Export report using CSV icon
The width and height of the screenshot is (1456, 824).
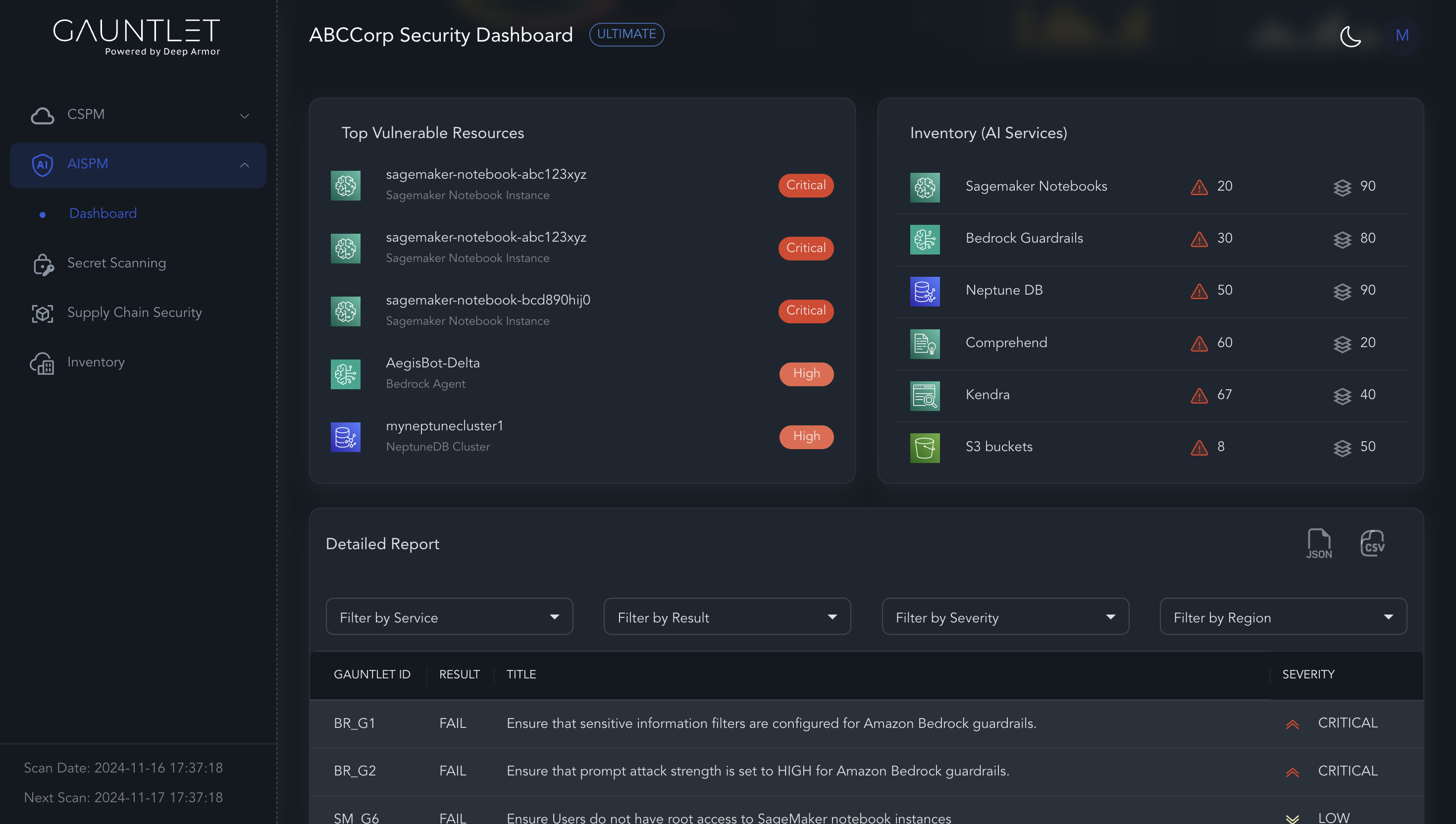point(1372,544)
